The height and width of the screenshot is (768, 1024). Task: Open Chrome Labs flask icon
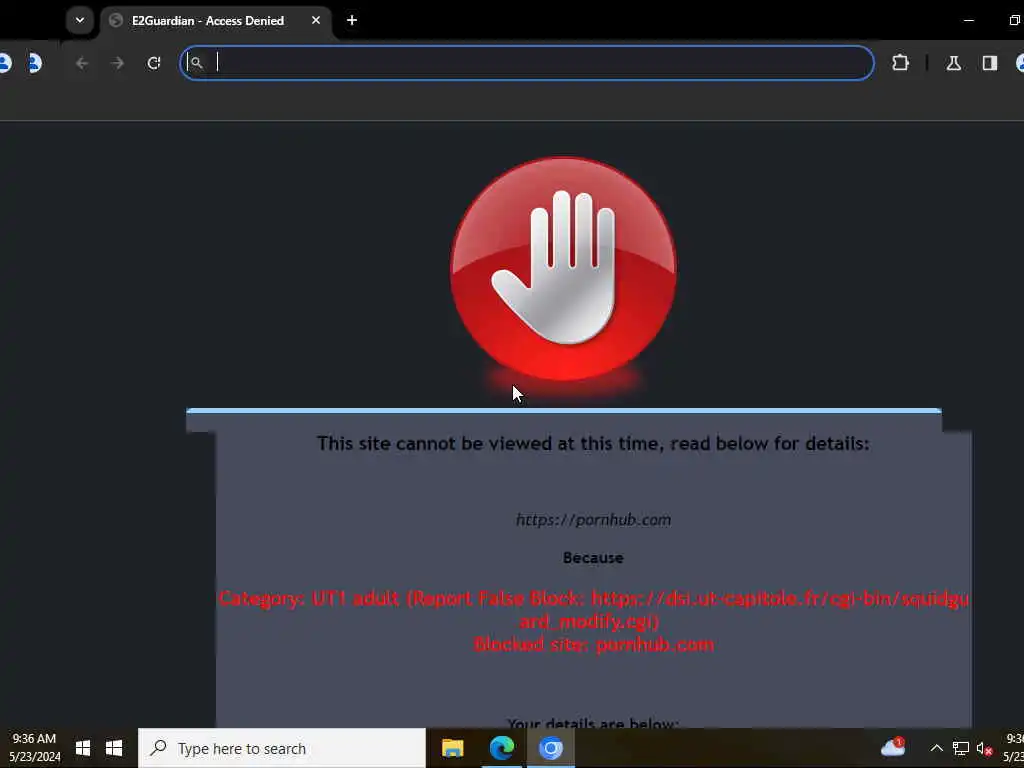coord(953,63)
